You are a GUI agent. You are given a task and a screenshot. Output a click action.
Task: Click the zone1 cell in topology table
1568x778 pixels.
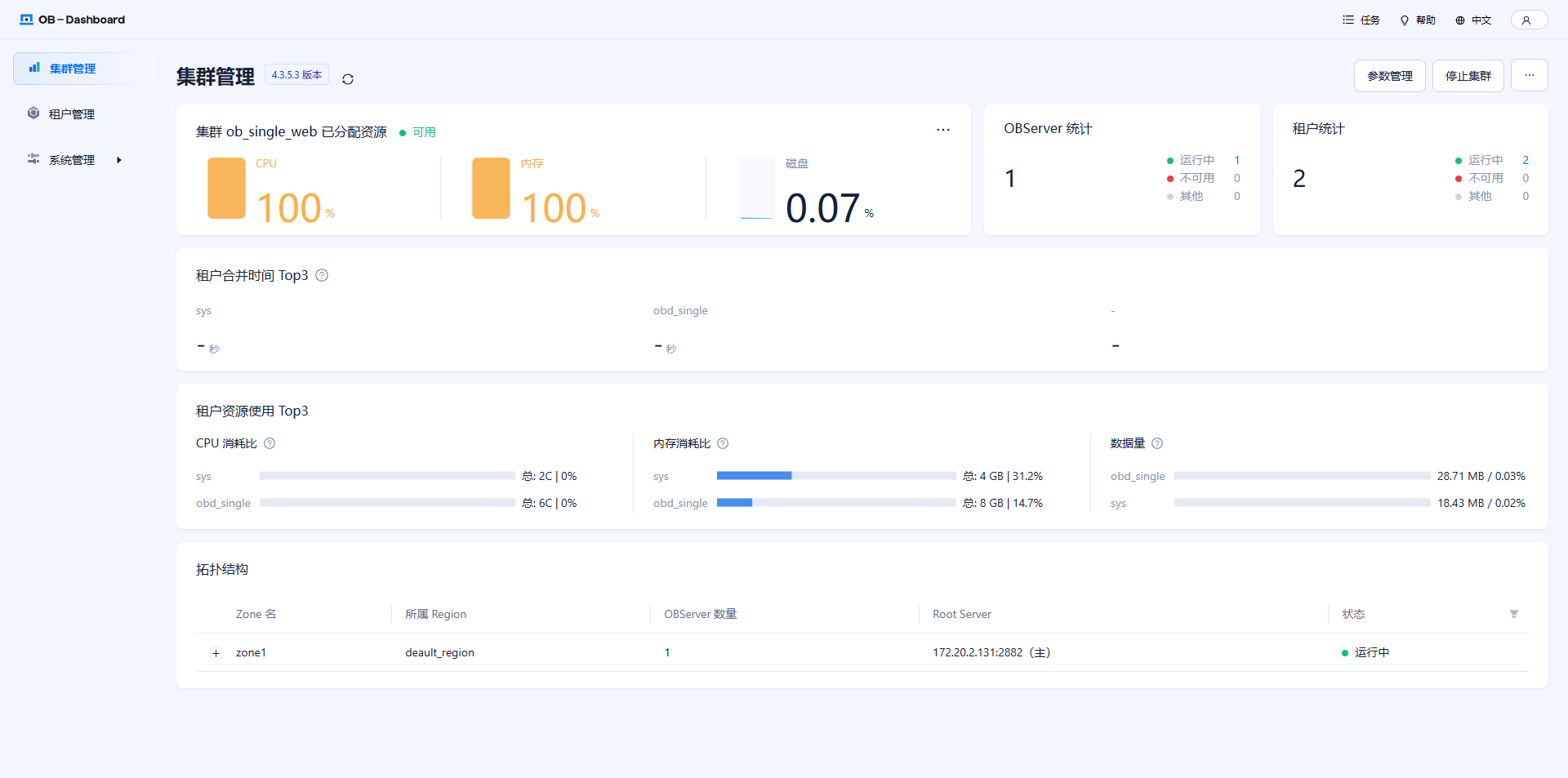coord(251,652)
